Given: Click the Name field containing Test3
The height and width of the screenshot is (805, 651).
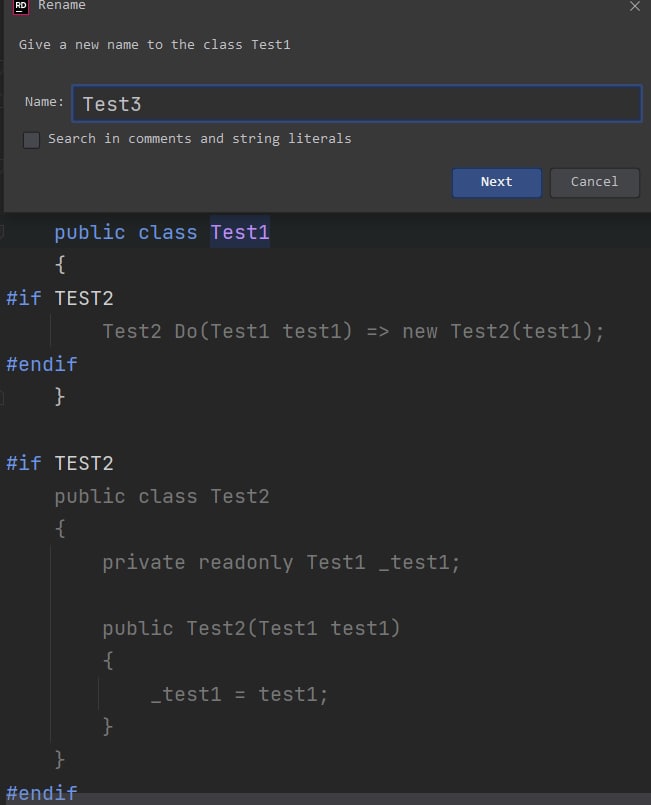Looking at the screenshot, I should pyautogui.click(x=357, y=104).
